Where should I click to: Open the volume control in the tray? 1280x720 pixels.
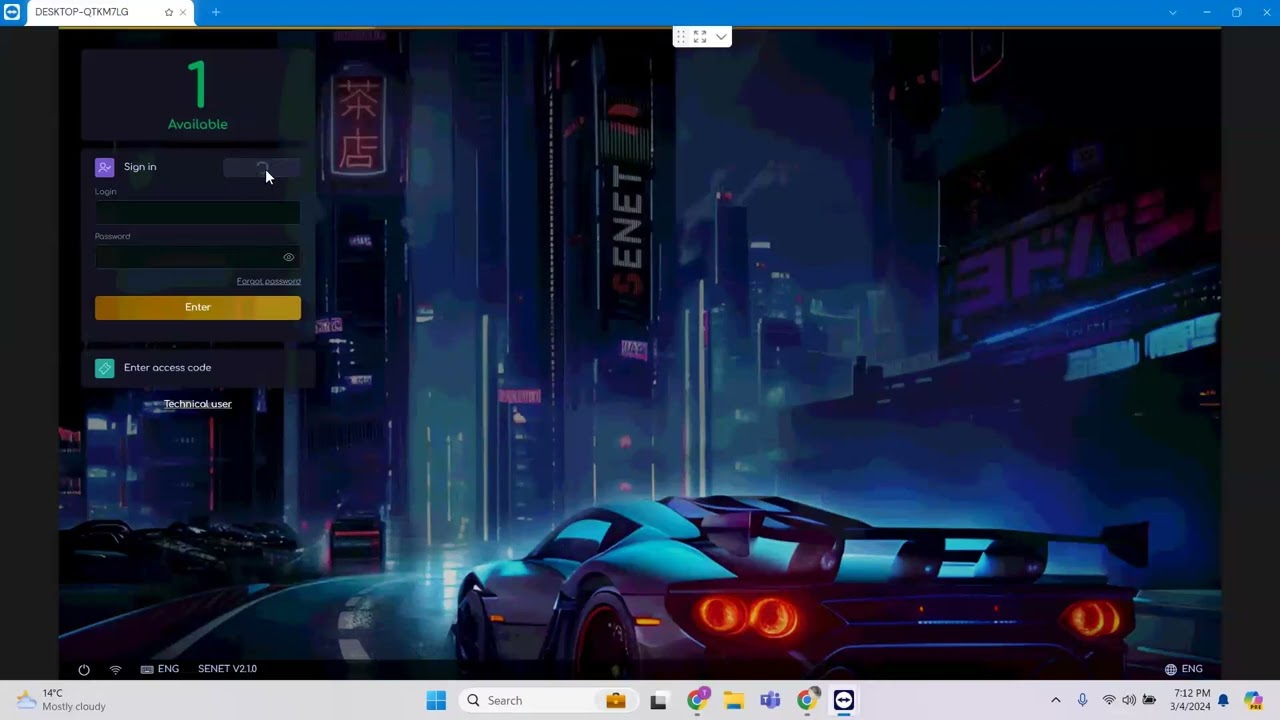tap(1129, 701)
